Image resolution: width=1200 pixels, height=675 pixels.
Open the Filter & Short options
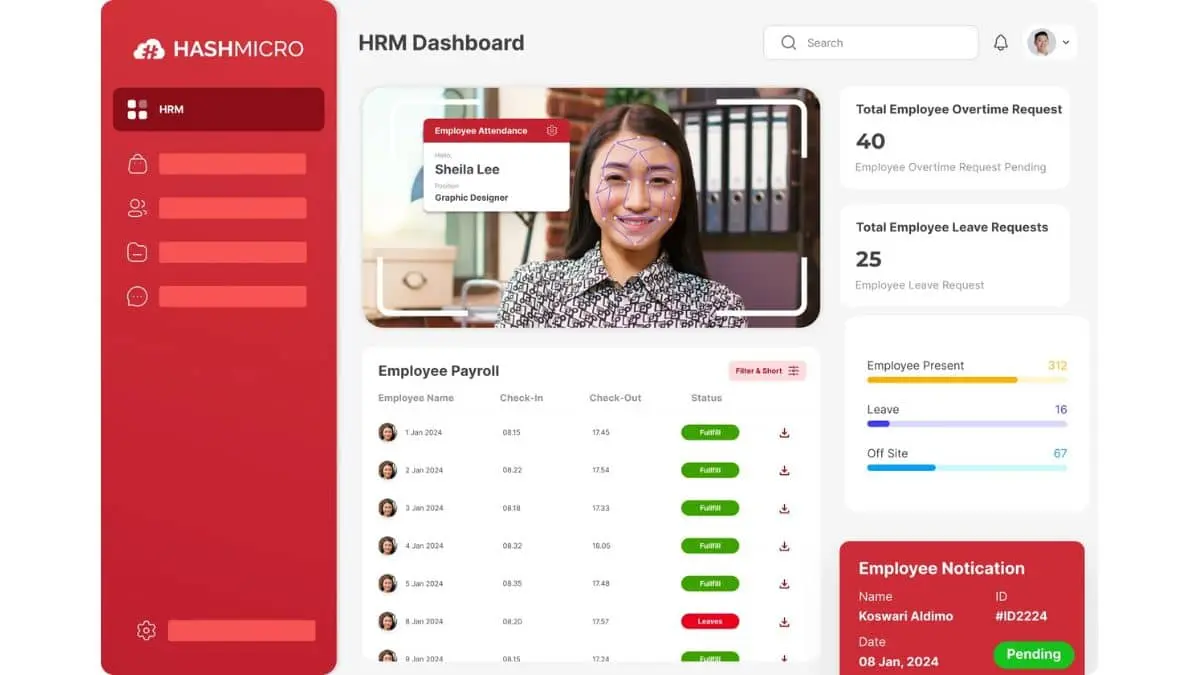(767, 371)
